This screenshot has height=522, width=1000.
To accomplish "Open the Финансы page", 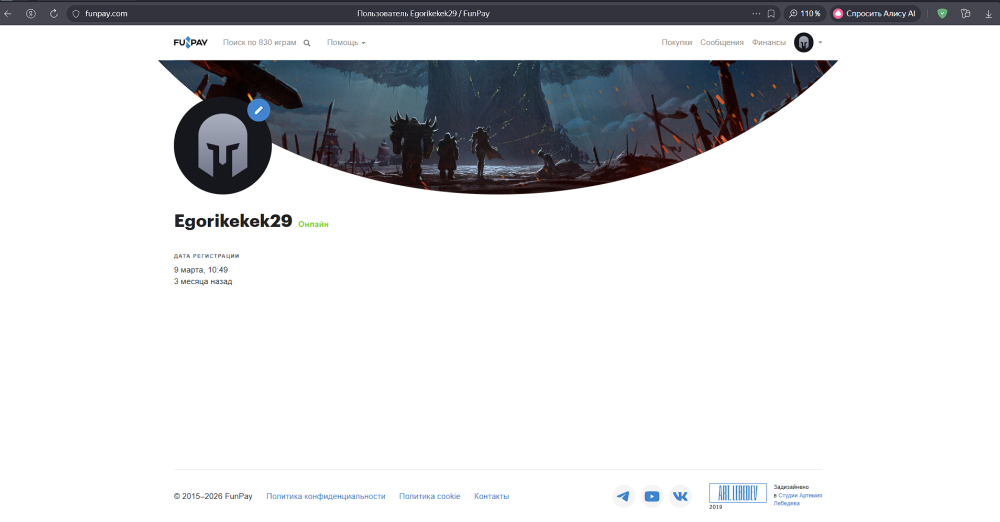I will (x=768, y=42).
